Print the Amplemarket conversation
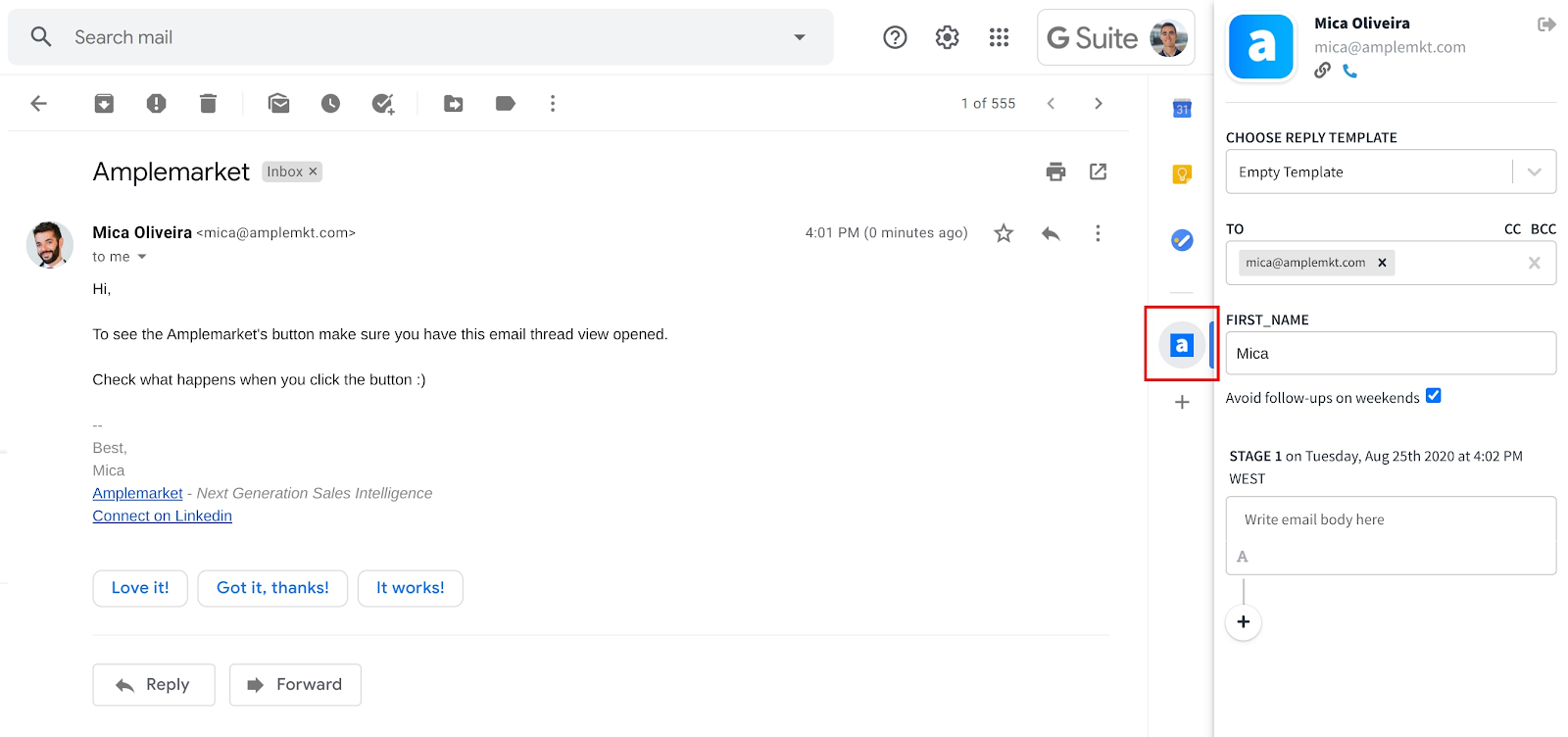Image resolution: width=1568 pixels, height=737 pixels. (x=1055, y=172)
